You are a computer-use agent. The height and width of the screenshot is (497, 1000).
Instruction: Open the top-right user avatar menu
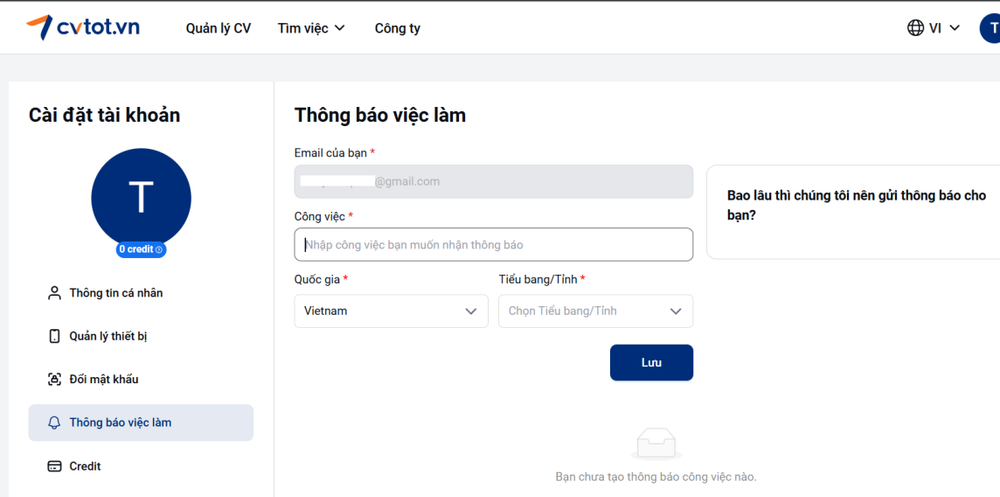click(990, 28)
